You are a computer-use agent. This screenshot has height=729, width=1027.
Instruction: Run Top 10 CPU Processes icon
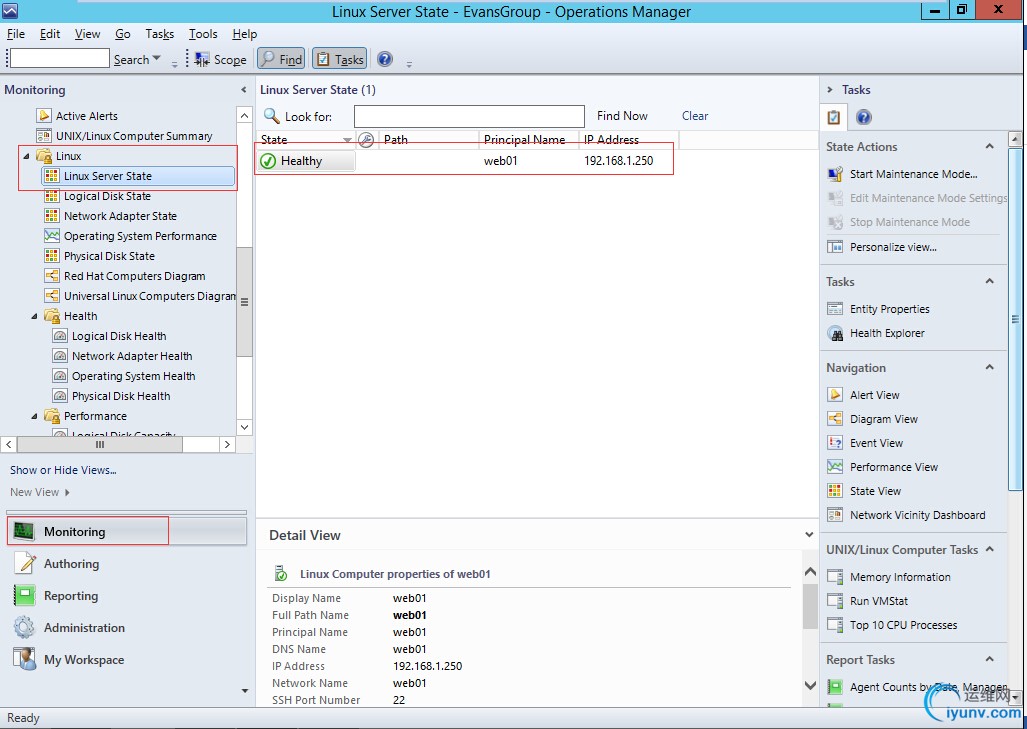(x=835, y=626)
